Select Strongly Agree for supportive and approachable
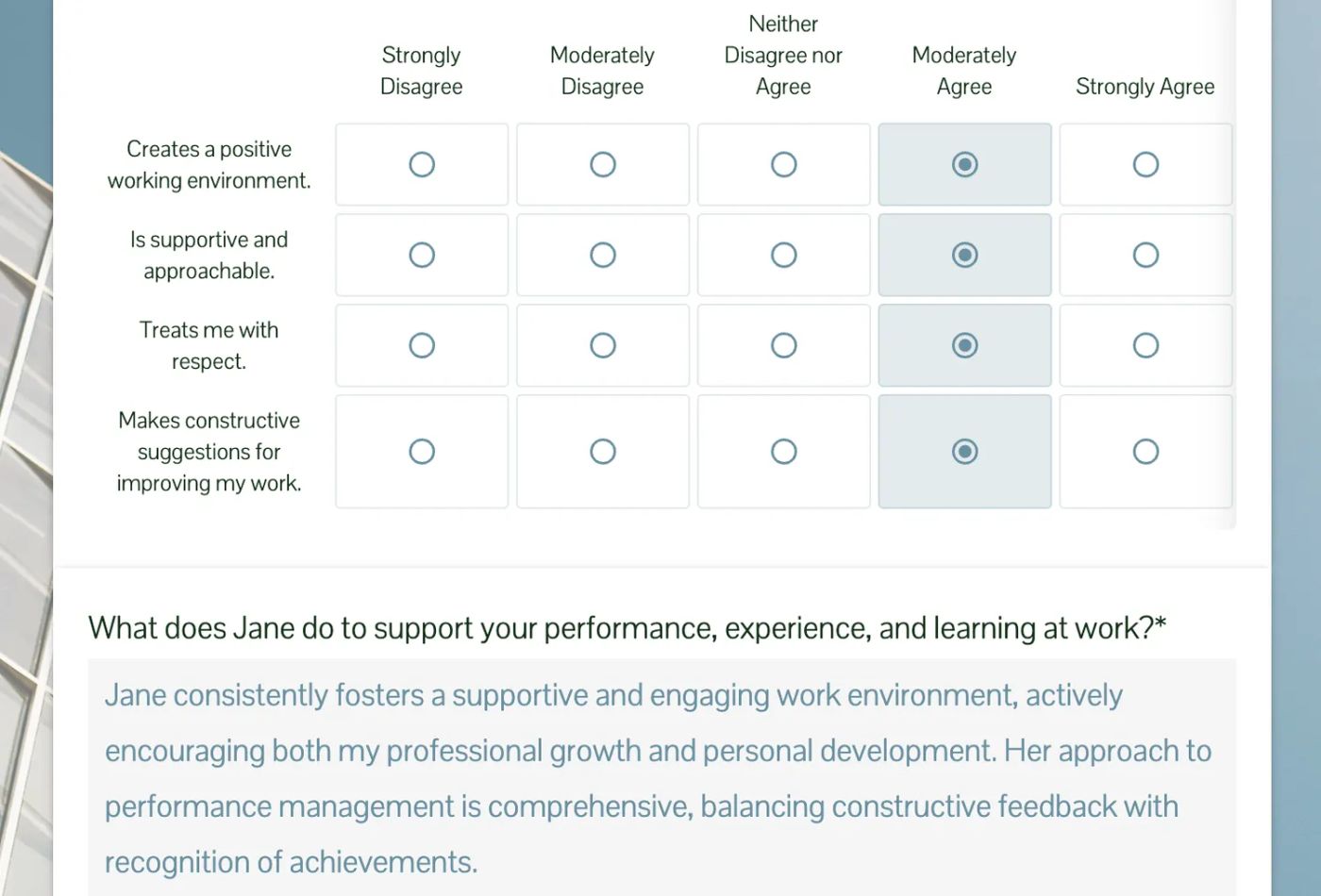This screenshot has width=1321, height=896. click(1145, 256)
